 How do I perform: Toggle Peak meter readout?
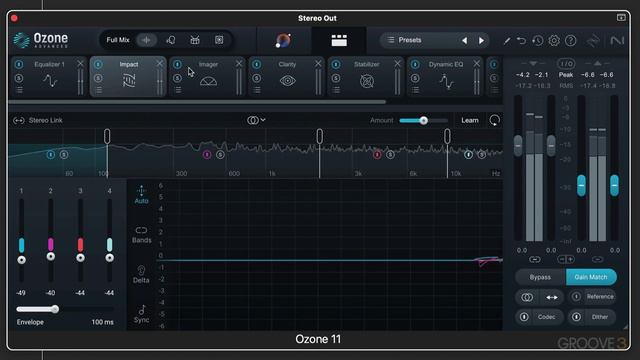566,75
